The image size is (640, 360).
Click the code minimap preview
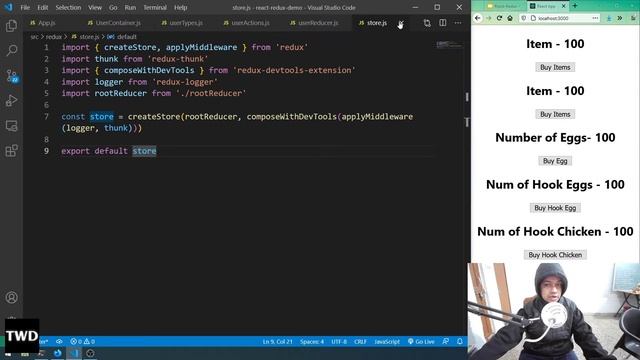(449, 44)
